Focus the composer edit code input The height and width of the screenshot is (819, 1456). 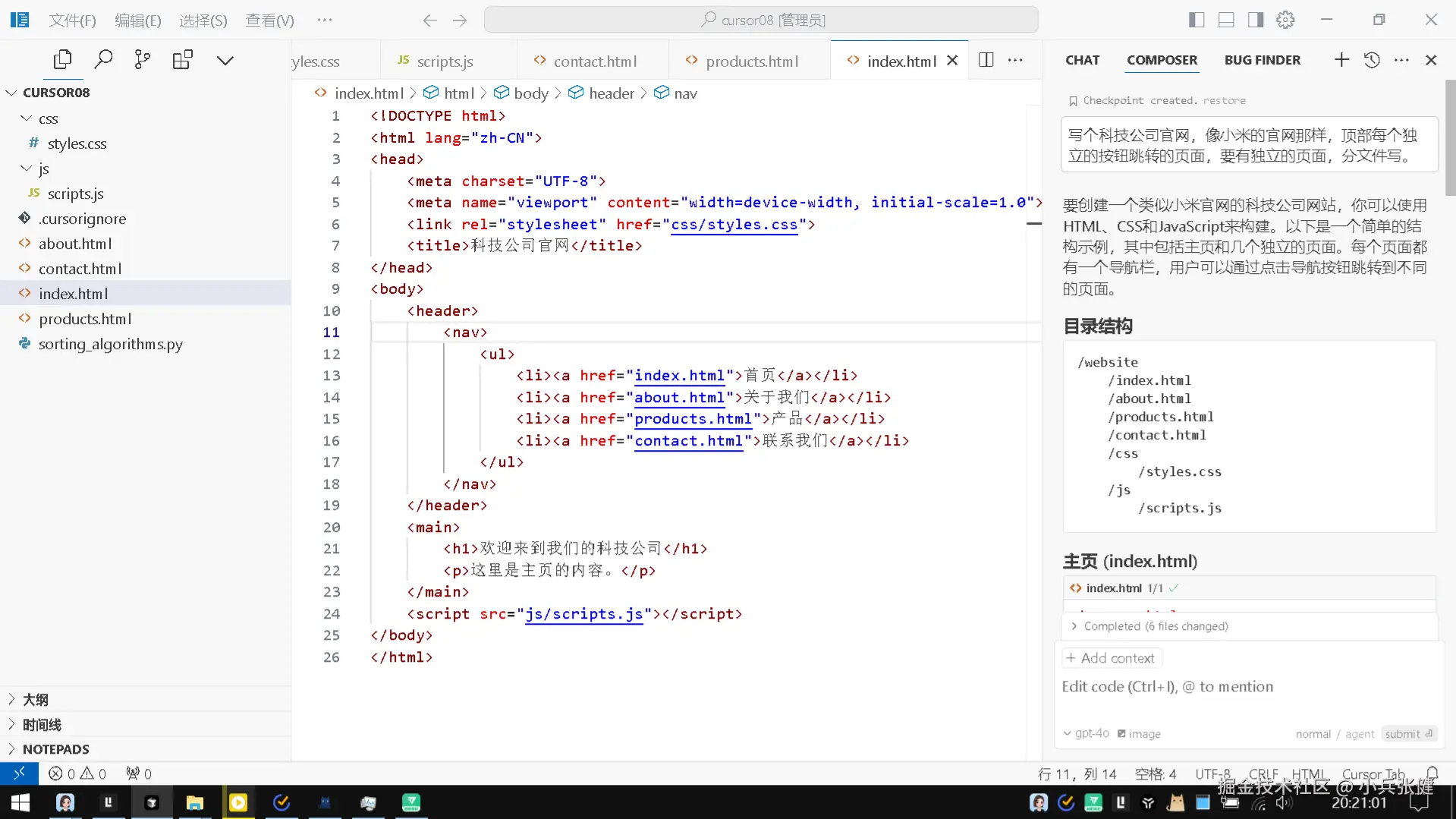[x=1247, y=686]
